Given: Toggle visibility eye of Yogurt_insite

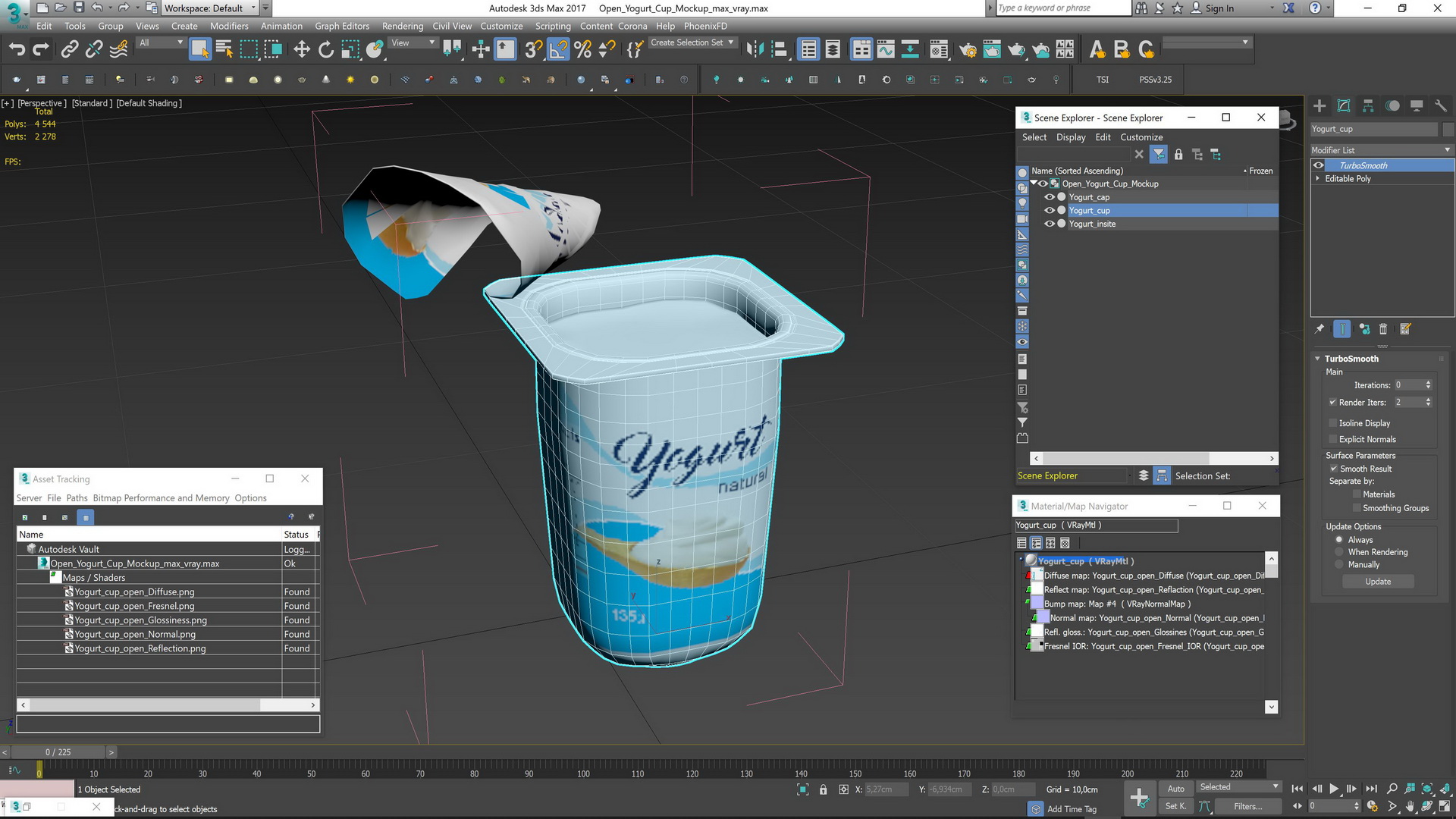Looking at the screenshot, I should click(1050, 224).
